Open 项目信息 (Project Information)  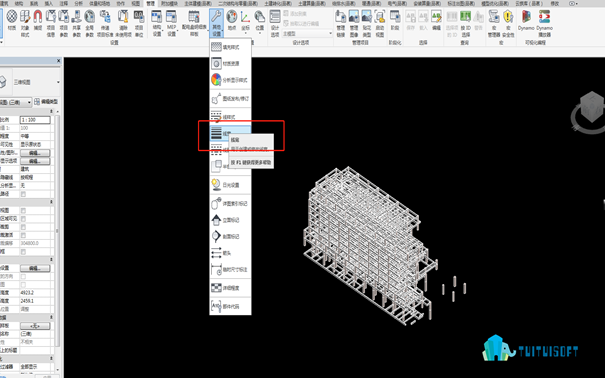pos(51,23)
